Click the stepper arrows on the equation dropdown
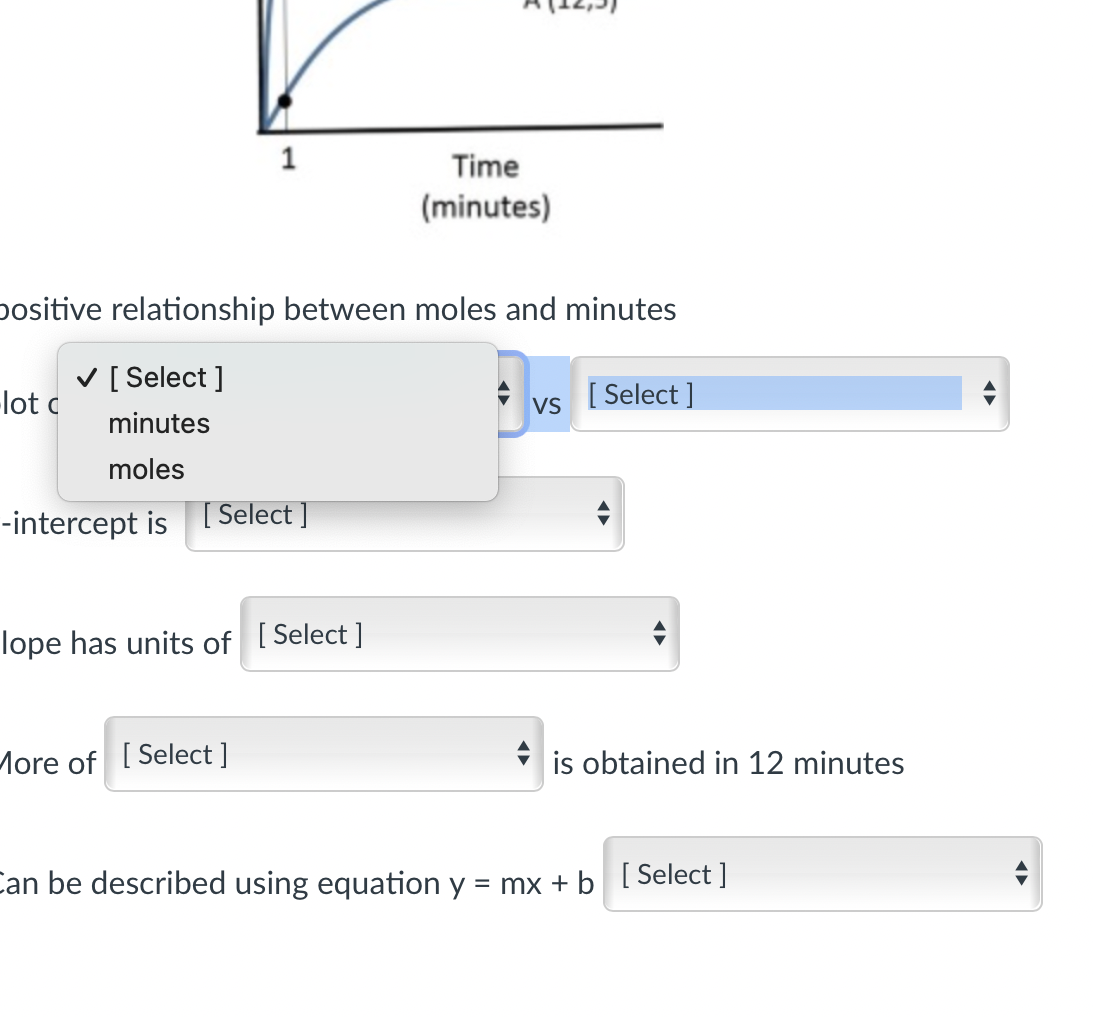Viewport: 1093px width, 1017px height. tap(1021, 874)
